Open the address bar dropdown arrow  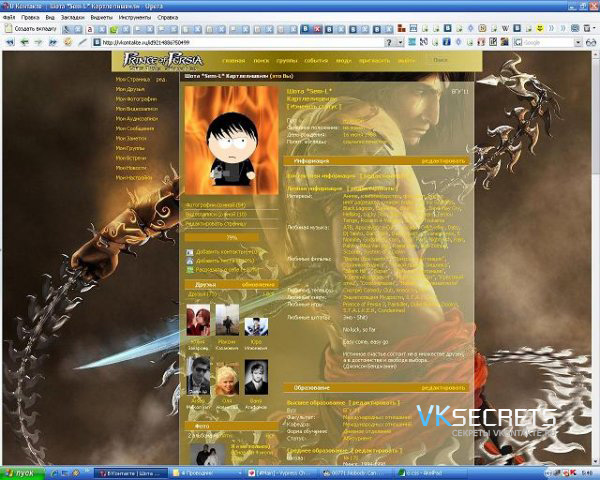(400, 42)
